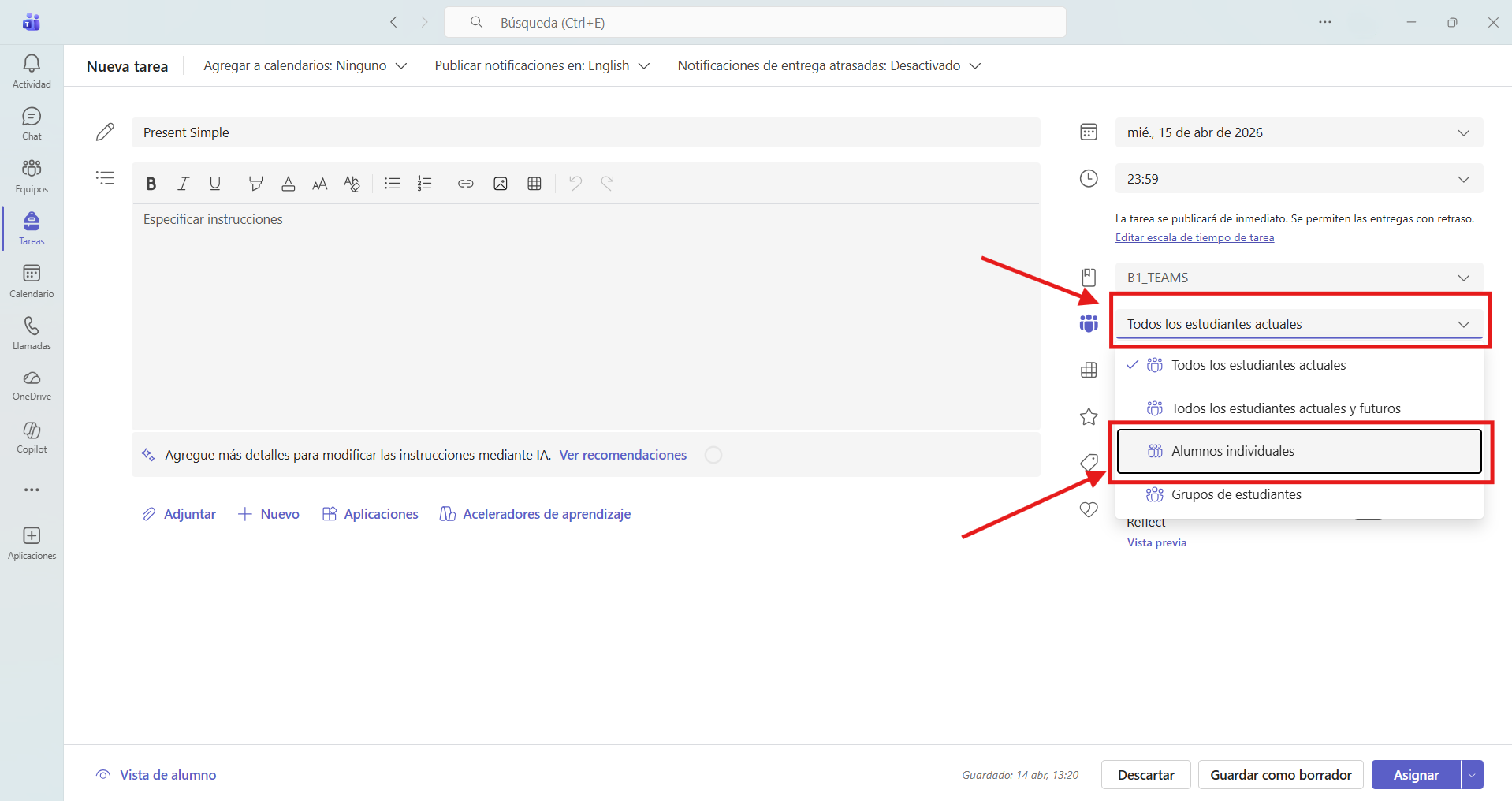
Task: Expand late delivery notifications dropdown
Action: tap(829, 65)
